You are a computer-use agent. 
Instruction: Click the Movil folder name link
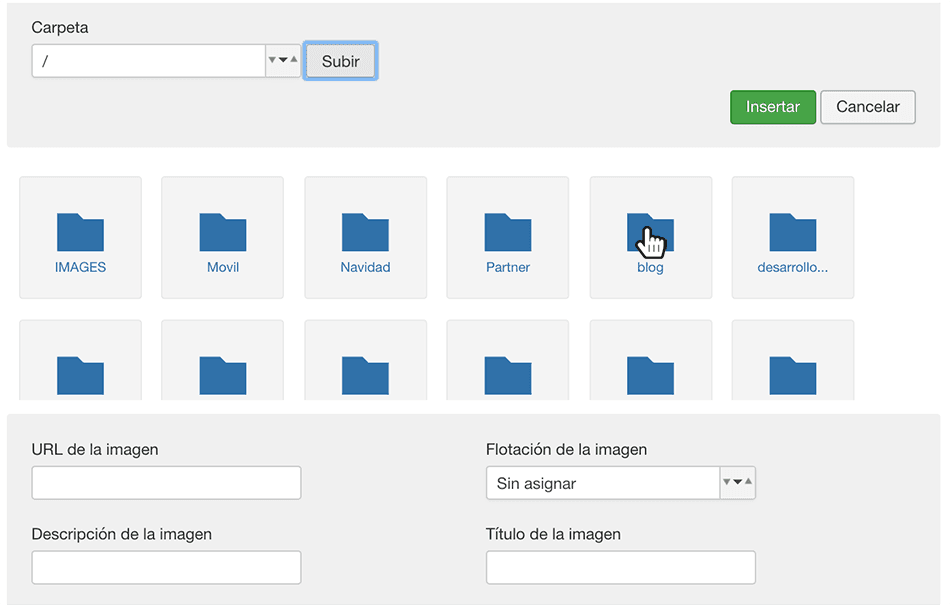pos(223,267)
